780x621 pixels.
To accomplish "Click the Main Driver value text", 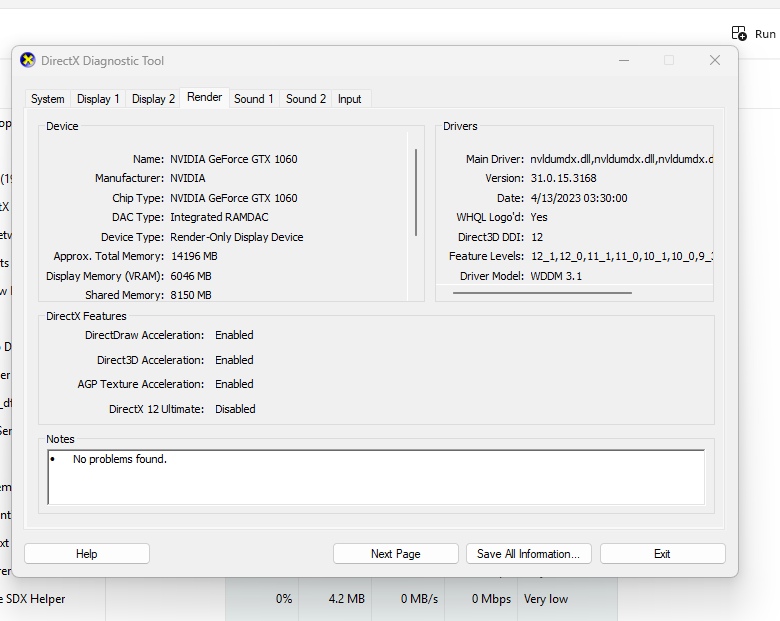I will (621, 159).
